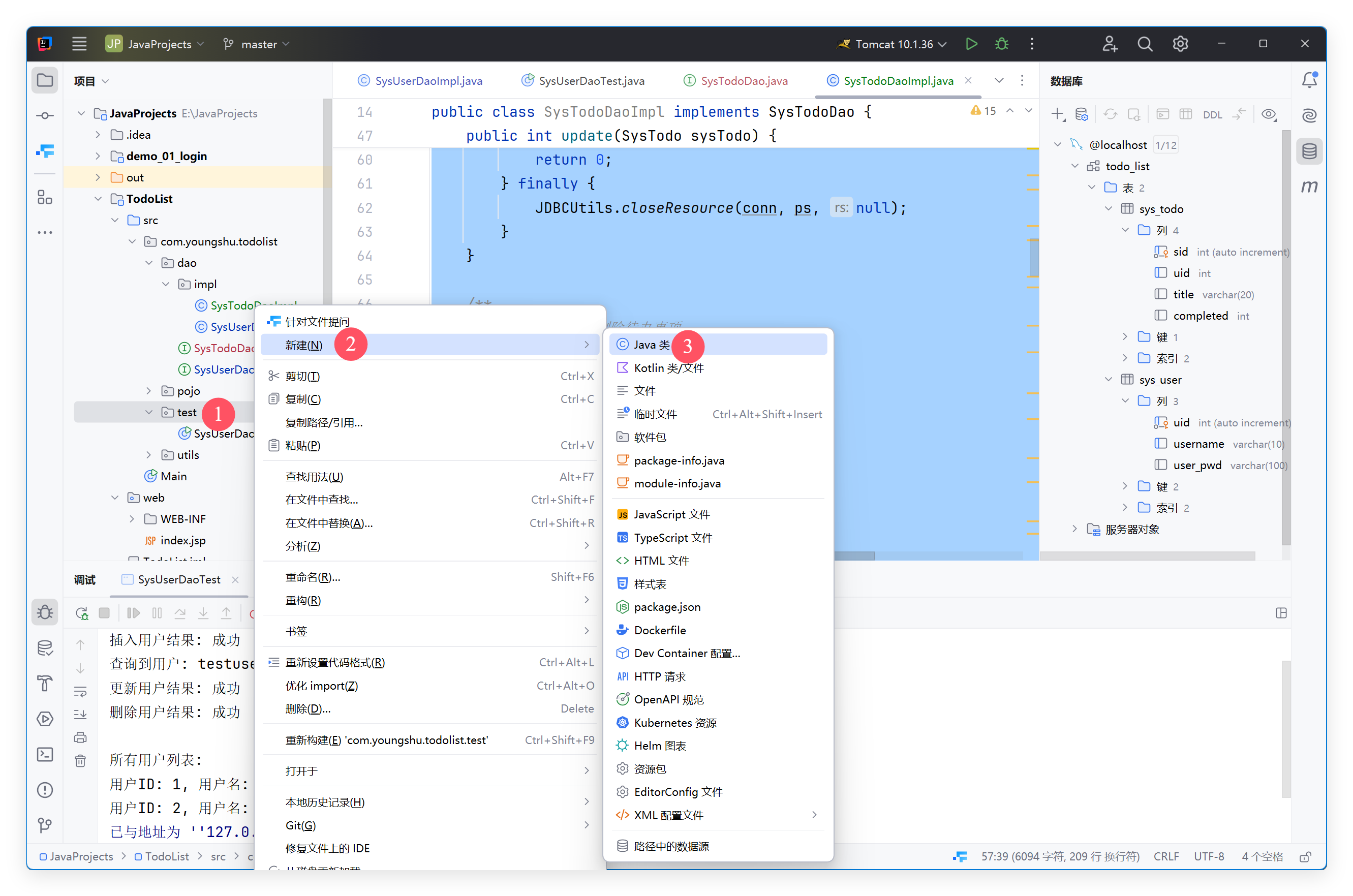Open the editor tabs list chevron
The image size is (1353, 896).
999,81
